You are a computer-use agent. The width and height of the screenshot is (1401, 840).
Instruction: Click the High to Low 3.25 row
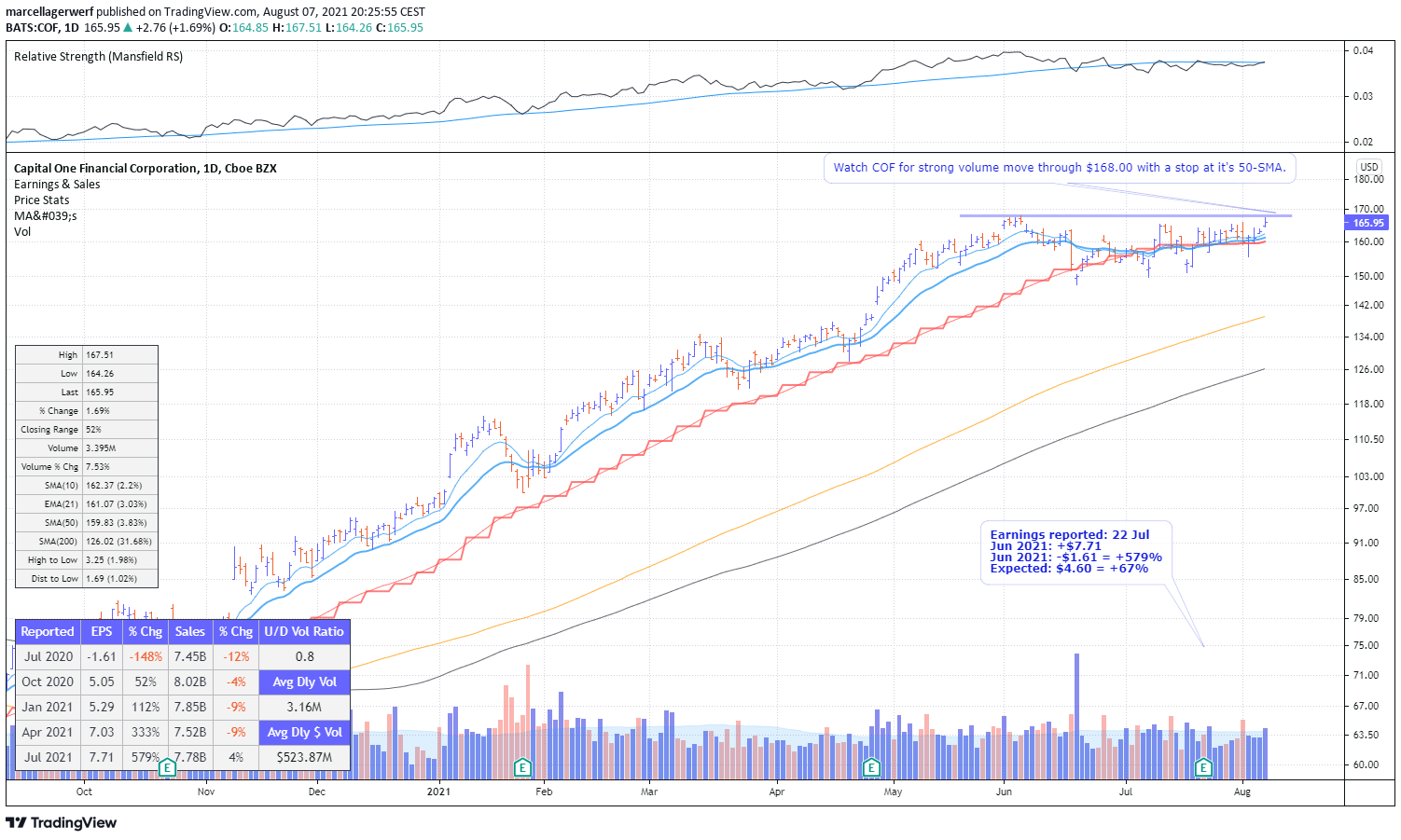[x=87, y=560]
